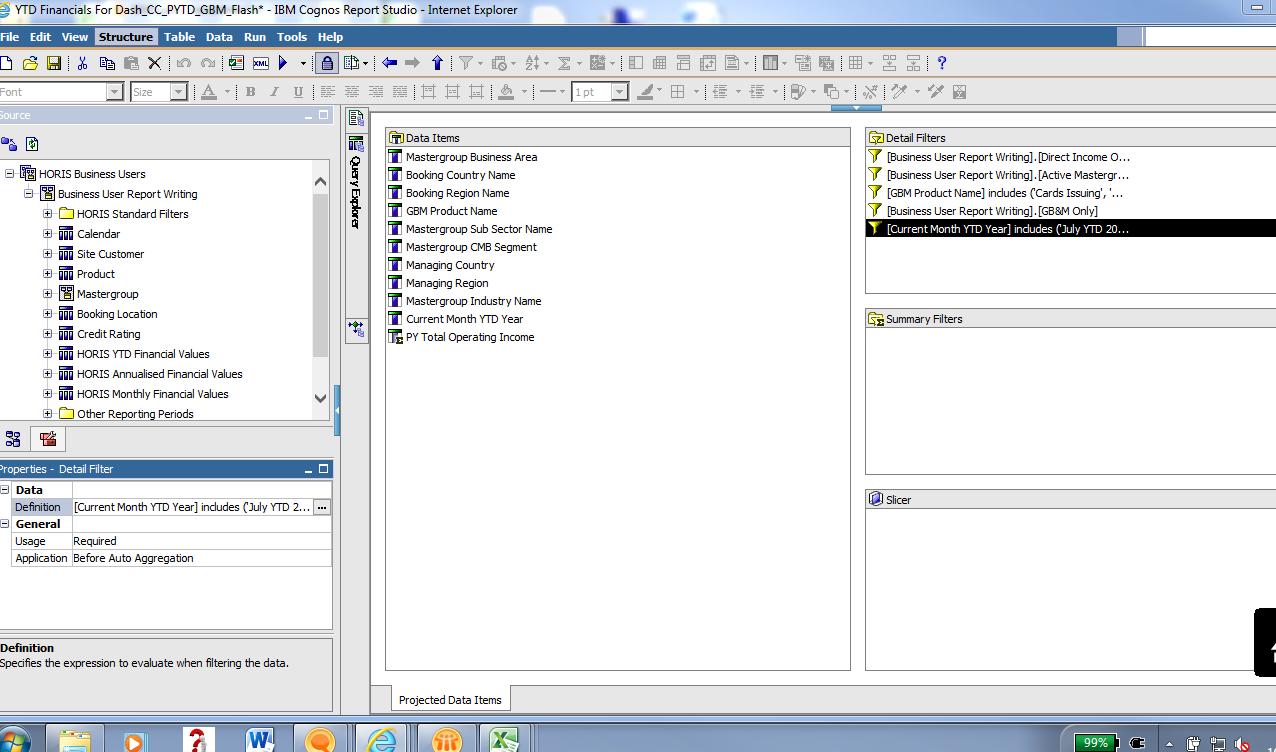Toggle Bold formatting
This screenshot has height=752, width=1276.
(250, 92)
